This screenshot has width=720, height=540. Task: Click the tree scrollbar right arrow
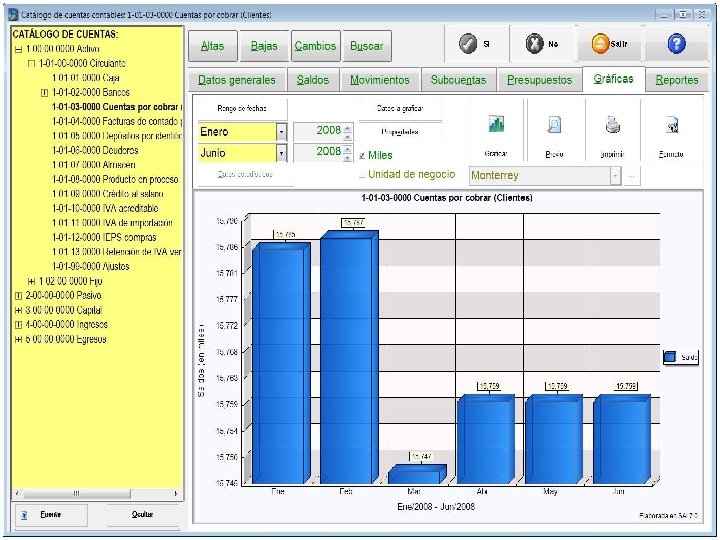[x=176, y=494]
